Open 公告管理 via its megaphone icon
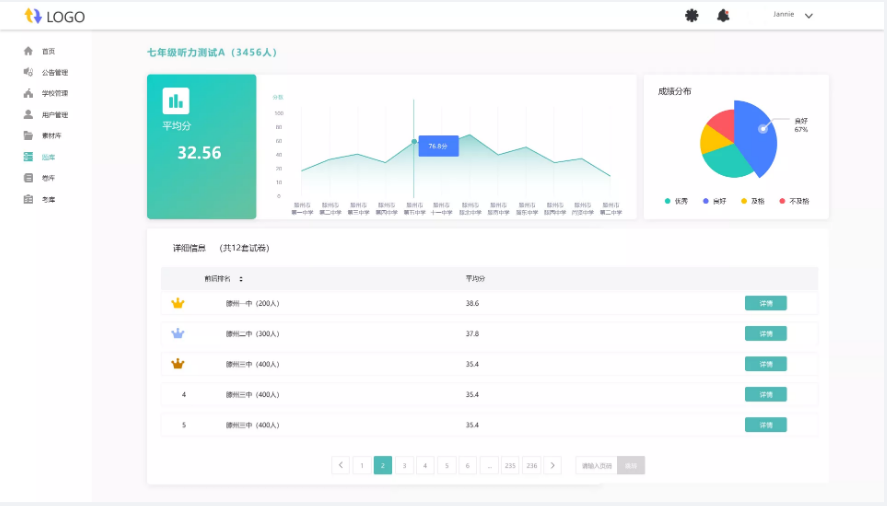 tap(28, 72)
